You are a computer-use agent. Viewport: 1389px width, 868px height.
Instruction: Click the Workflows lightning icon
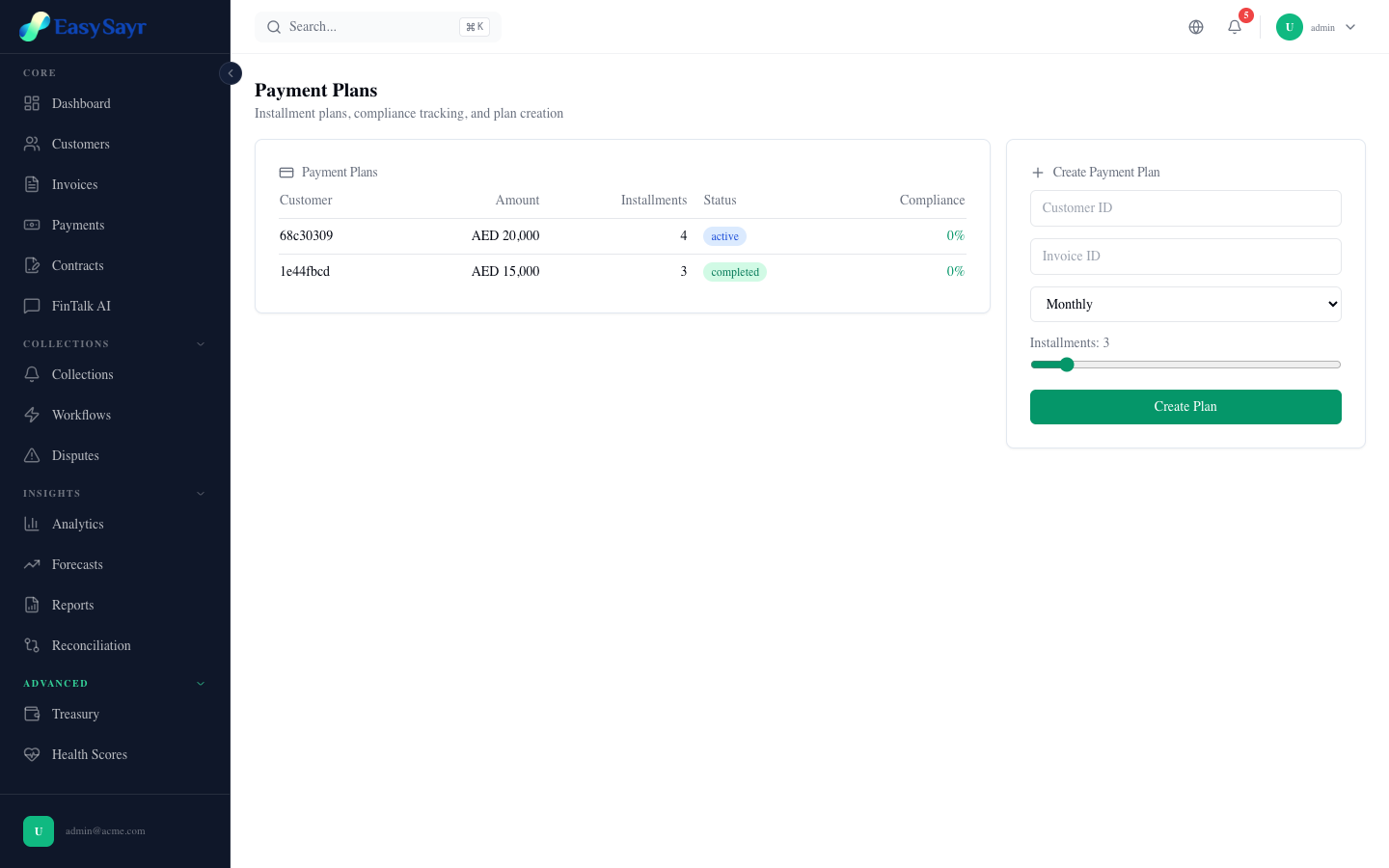click(x=34, y=415)
